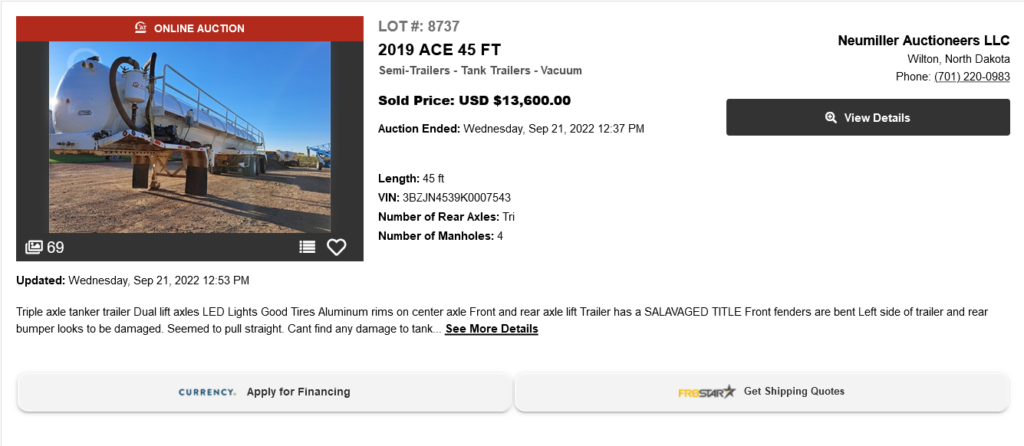The width and height of the screenshot is (1024, 446).
Task: Click Apply for Financing button
Action: coord(264,392)
